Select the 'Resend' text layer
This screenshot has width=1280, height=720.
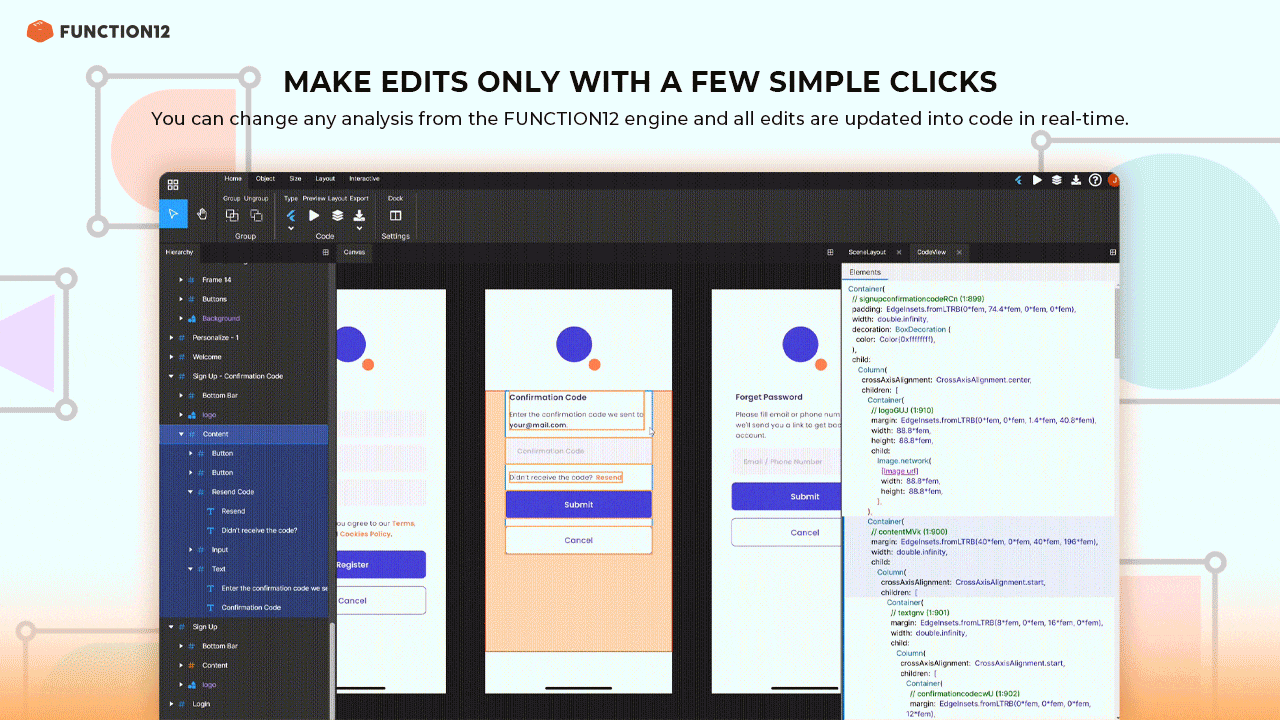coord(233,511)
